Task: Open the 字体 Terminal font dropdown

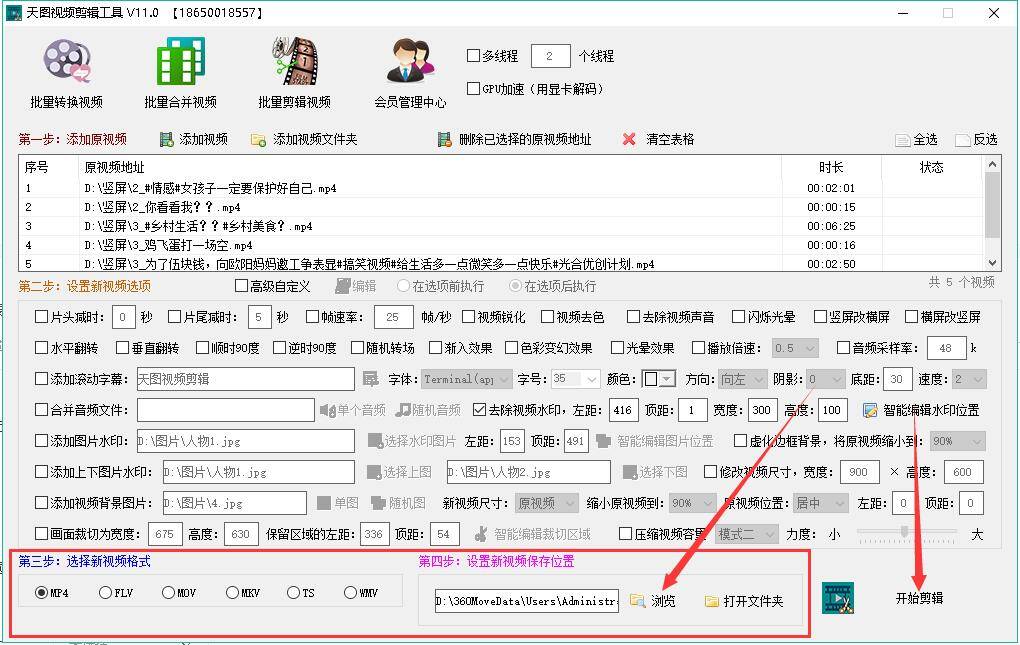Action: coord(466,379)
